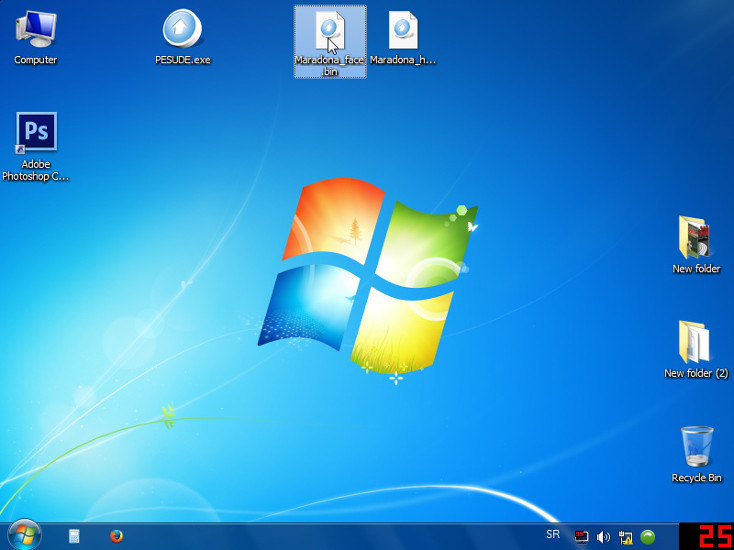The height and width of the screenshot is (550, 734).
Task: Launch Firefox from the taskbar
Action: 117,536
